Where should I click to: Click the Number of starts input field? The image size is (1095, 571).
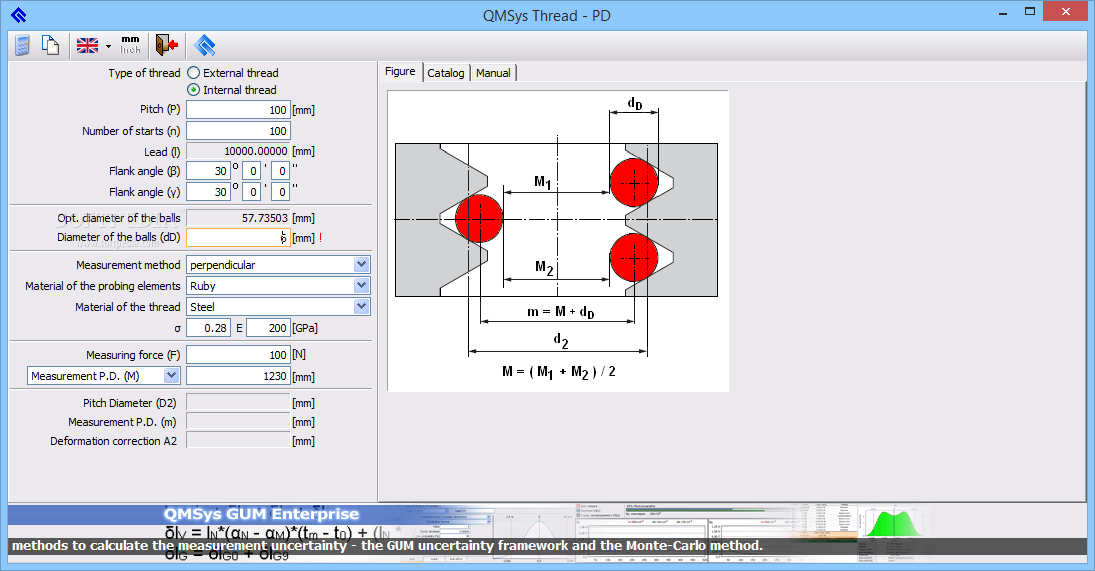coord(238,131)
